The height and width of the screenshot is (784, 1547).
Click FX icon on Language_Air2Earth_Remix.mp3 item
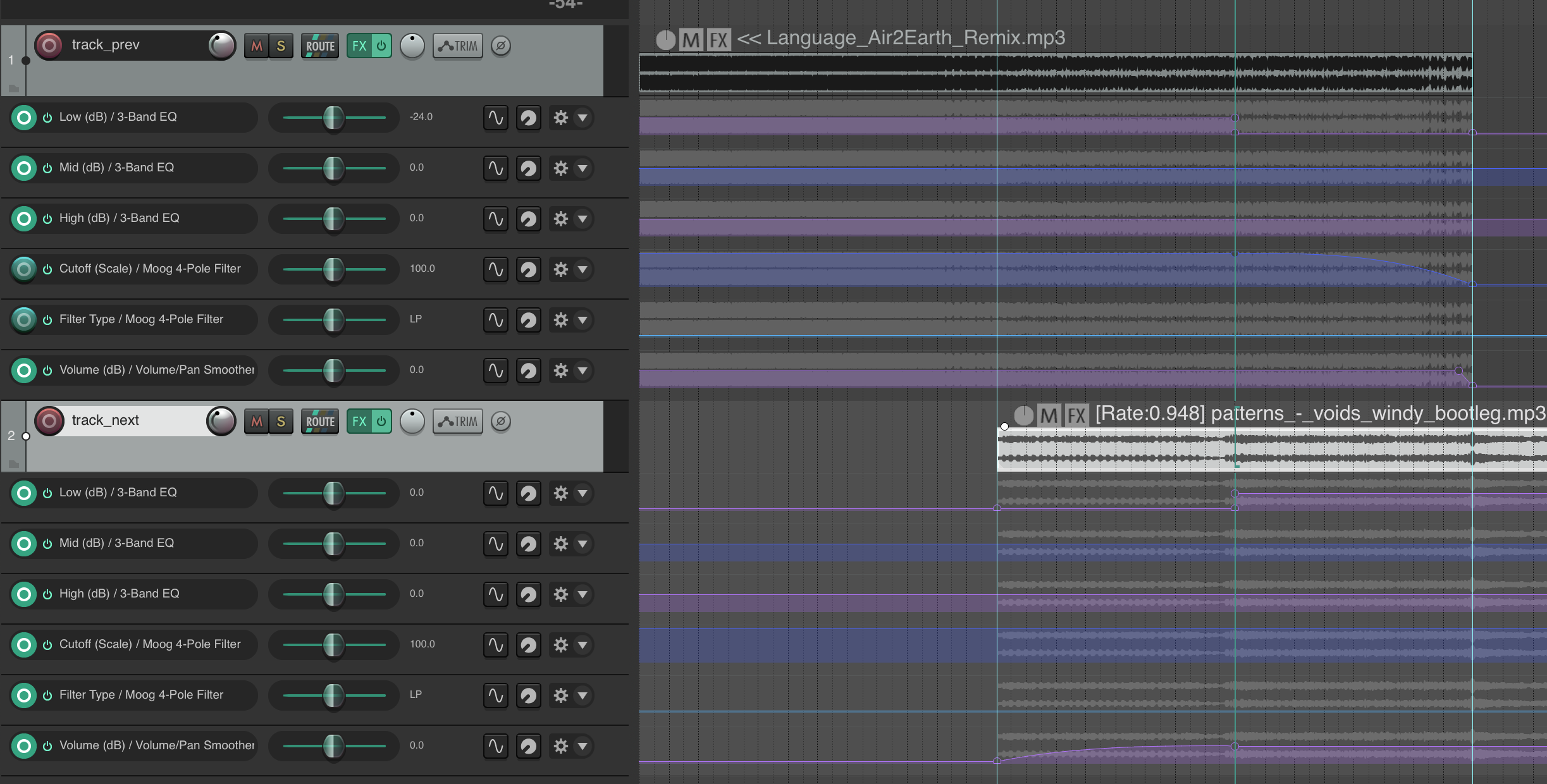point(718,40)
